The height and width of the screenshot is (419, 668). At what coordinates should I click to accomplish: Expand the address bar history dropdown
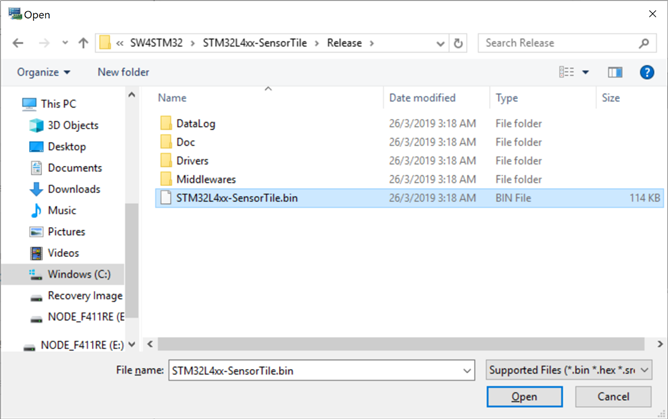[441, 43]
